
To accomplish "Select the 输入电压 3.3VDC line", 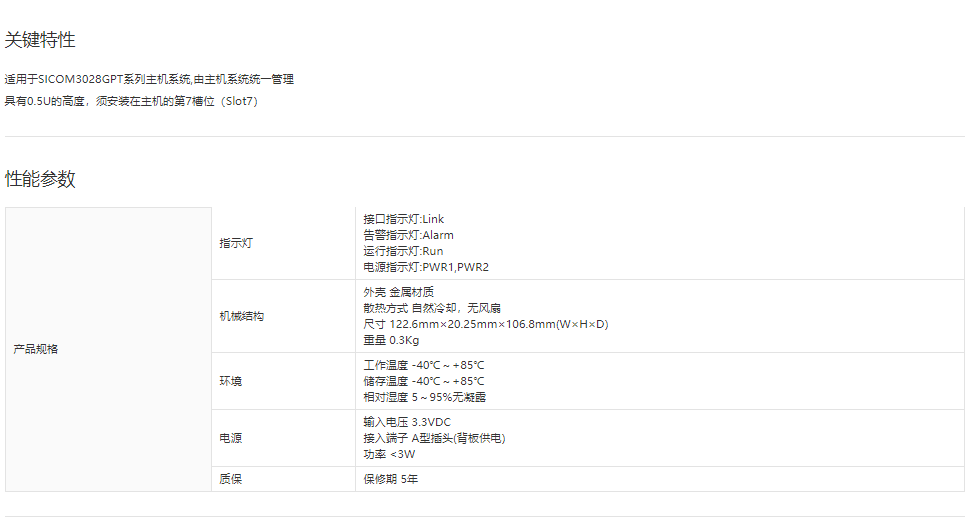I will pos(407,422).
